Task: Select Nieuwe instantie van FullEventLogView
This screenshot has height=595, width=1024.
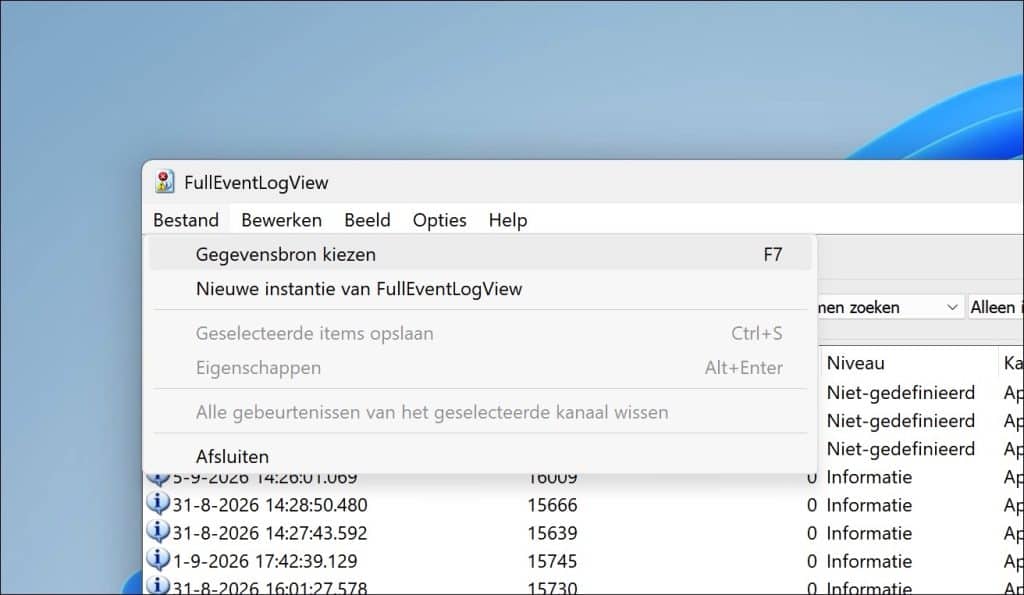Action: 480,289
